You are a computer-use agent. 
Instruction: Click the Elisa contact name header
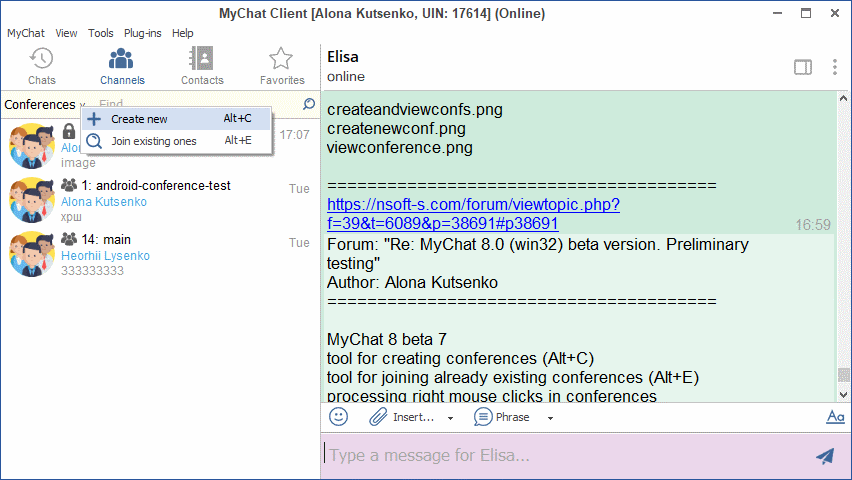click(342, 57)
